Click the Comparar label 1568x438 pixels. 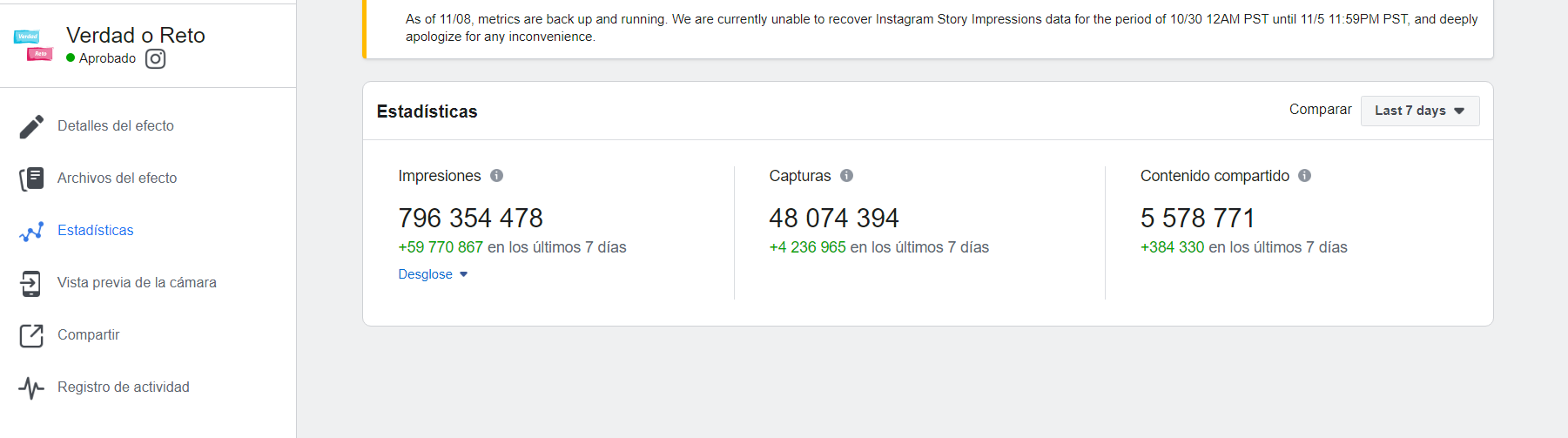(x=1320, y=110)
